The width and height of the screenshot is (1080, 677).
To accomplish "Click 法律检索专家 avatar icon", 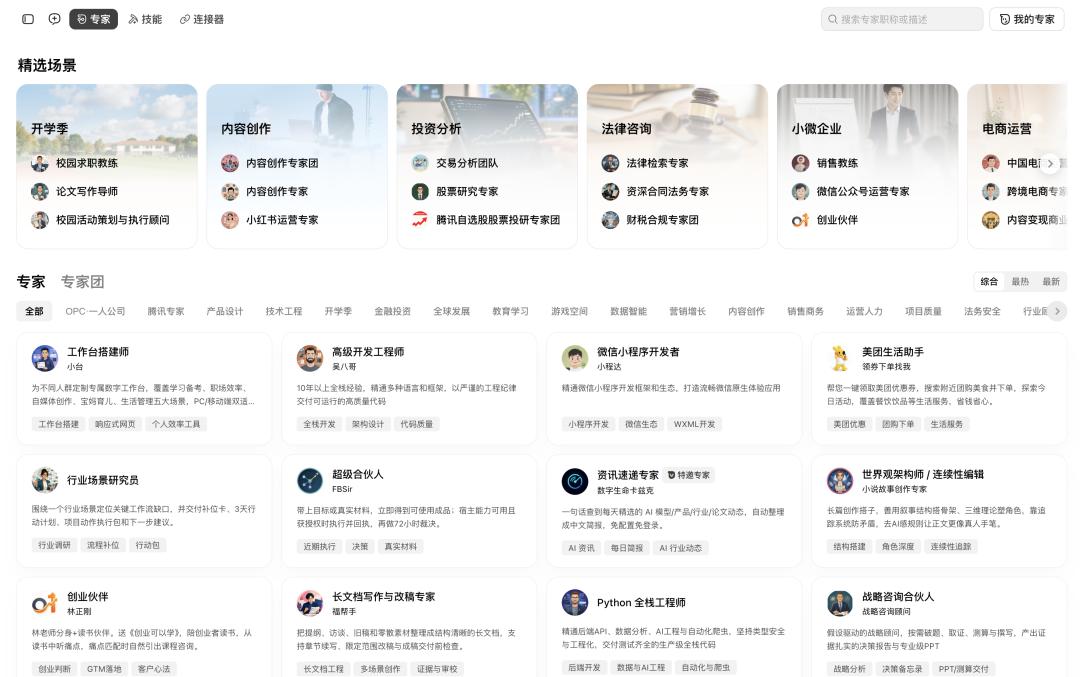I will [x=610, y=163].
